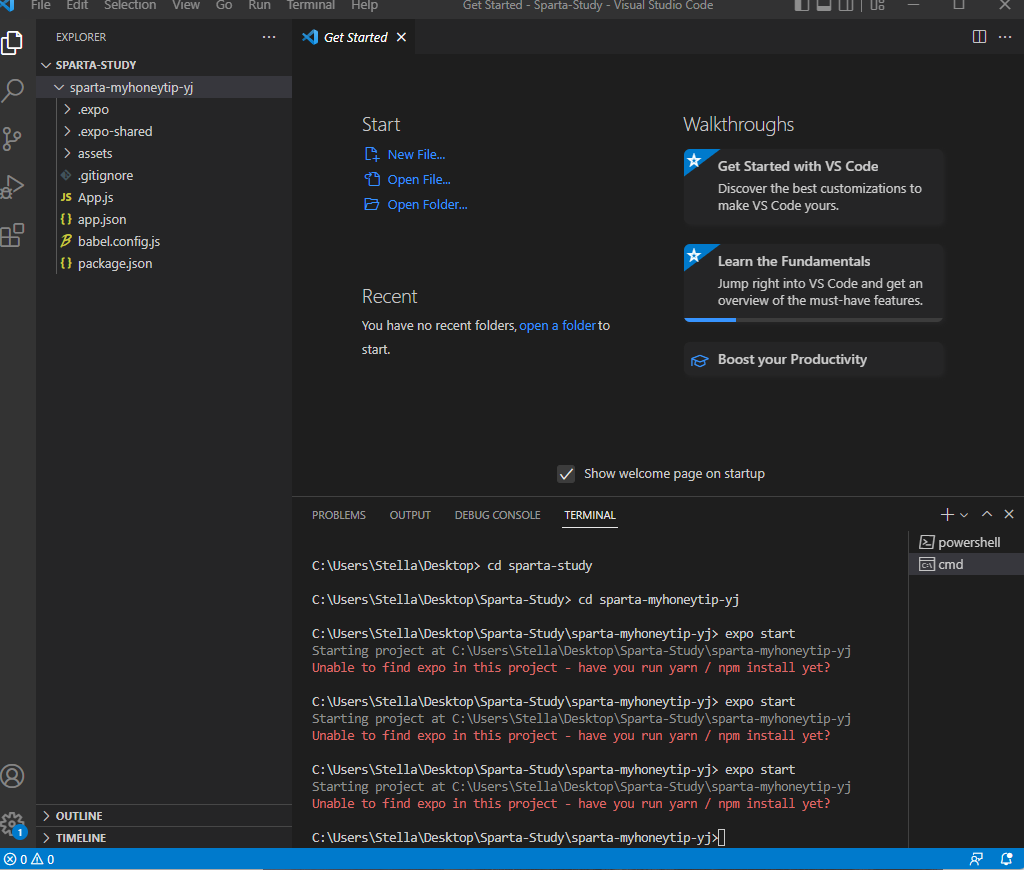Toggle primary side bar layout icon
The image size is (1024, 870).
801,5
